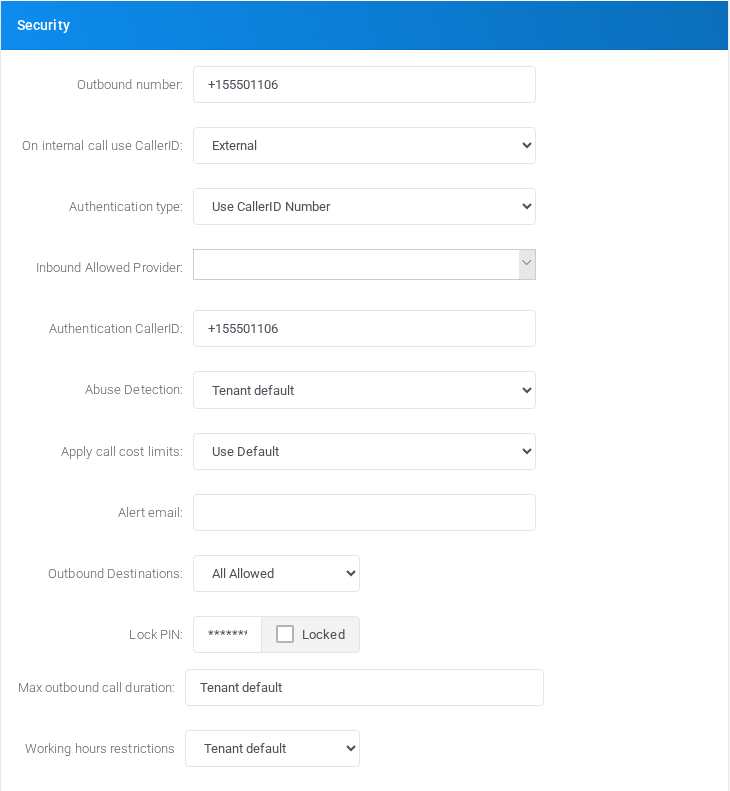Open the Working hours restrictions dropdown
The image size is (730, 791).
[272, 749]
